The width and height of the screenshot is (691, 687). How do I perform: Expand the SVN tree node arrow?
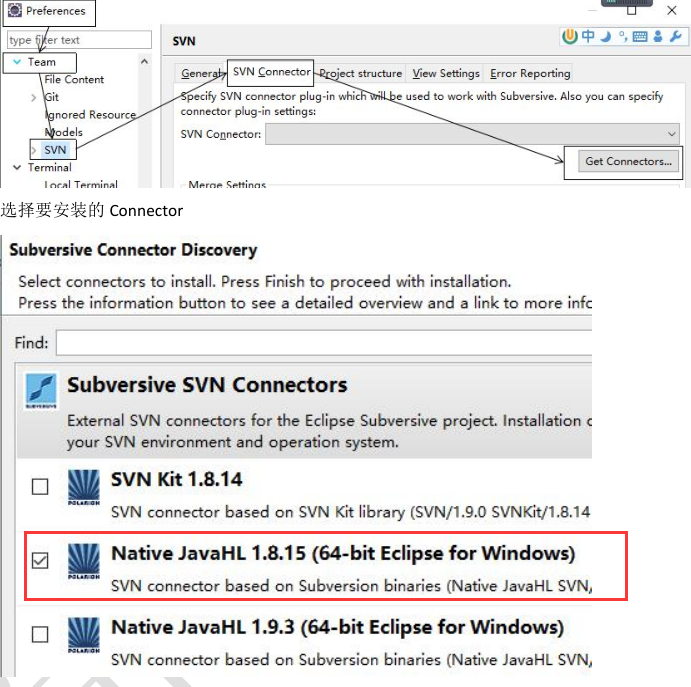34,150
